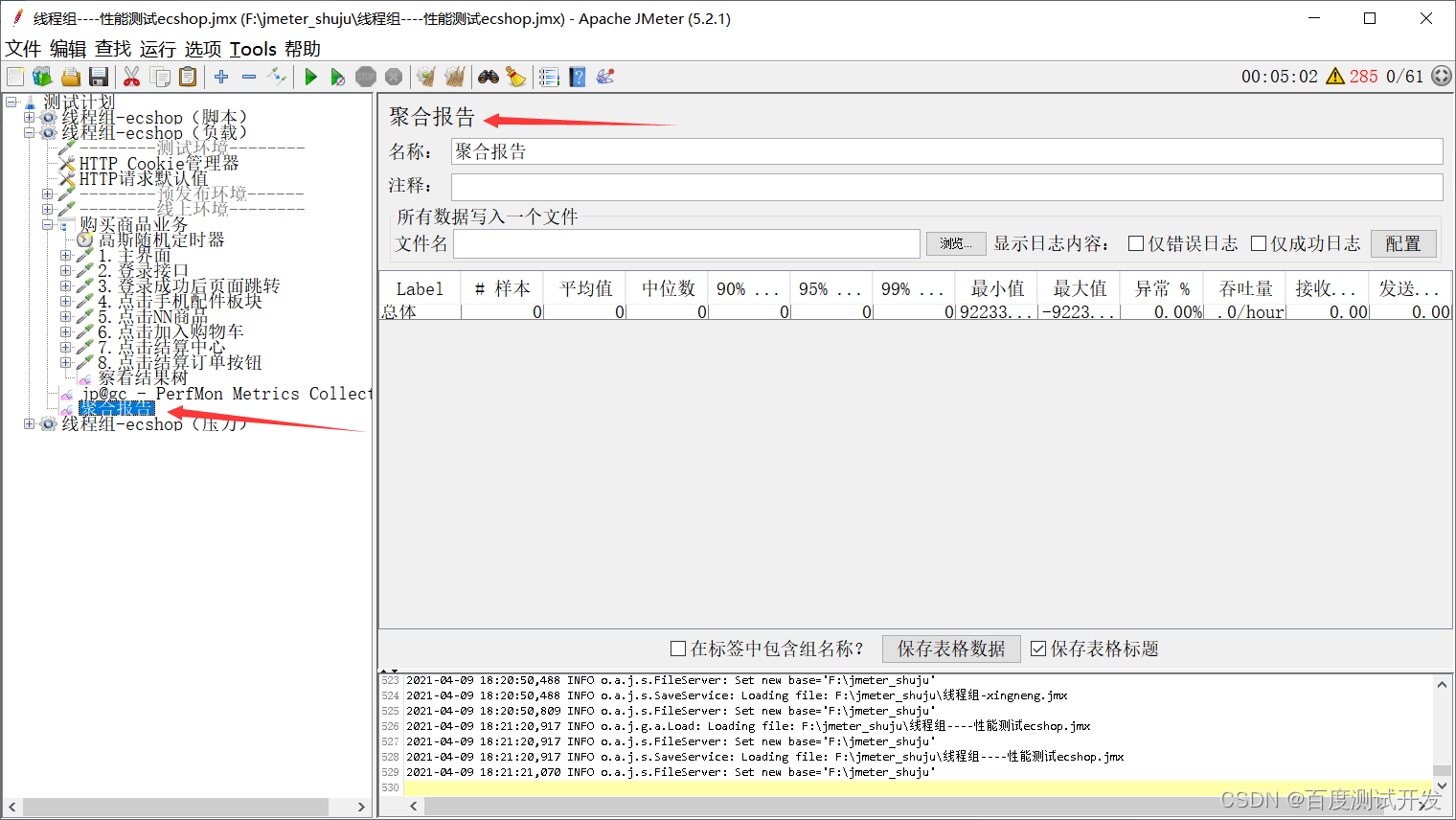Collapse 线程组-ecshop（负载） node
The width and height of the screenshot is (1456, 820).
pyautogui.click(x=29, y=132)
